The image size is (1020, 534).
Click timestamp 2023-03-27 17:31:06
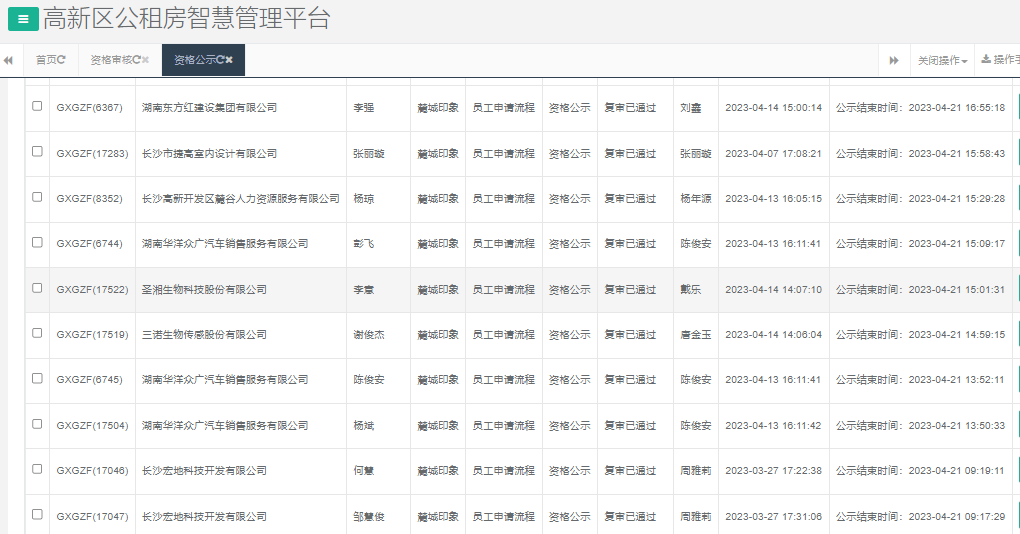click(773, 516)
